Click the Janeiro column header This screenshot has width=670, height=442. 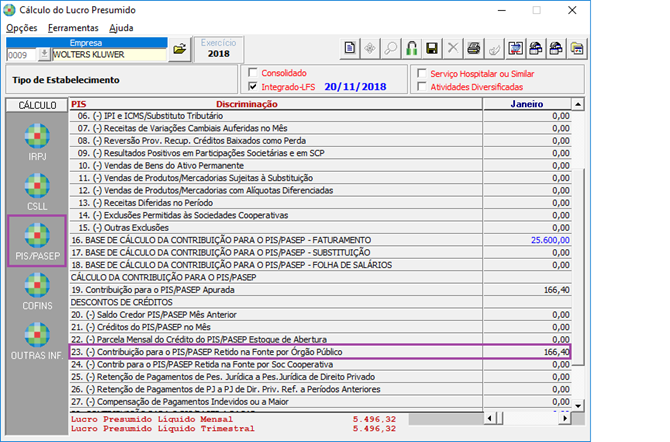[x=527, y=104]
